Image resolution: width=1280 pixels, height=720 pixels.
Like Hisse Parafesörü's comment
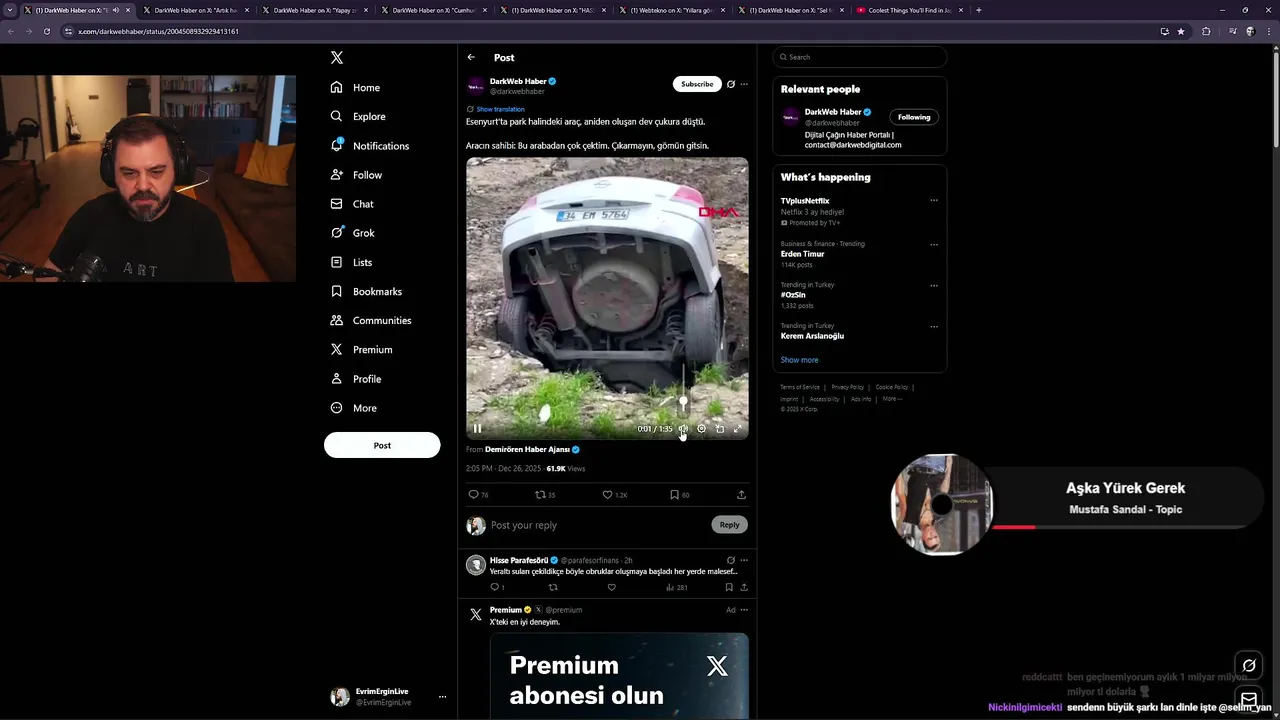612,587
